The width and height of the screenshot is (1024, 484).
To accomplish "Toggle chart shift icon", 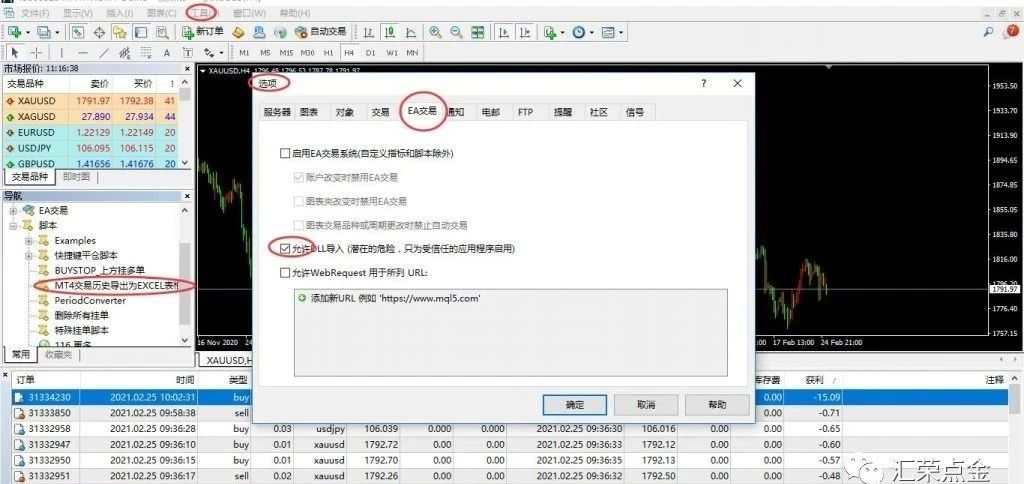I will point(524,32).
